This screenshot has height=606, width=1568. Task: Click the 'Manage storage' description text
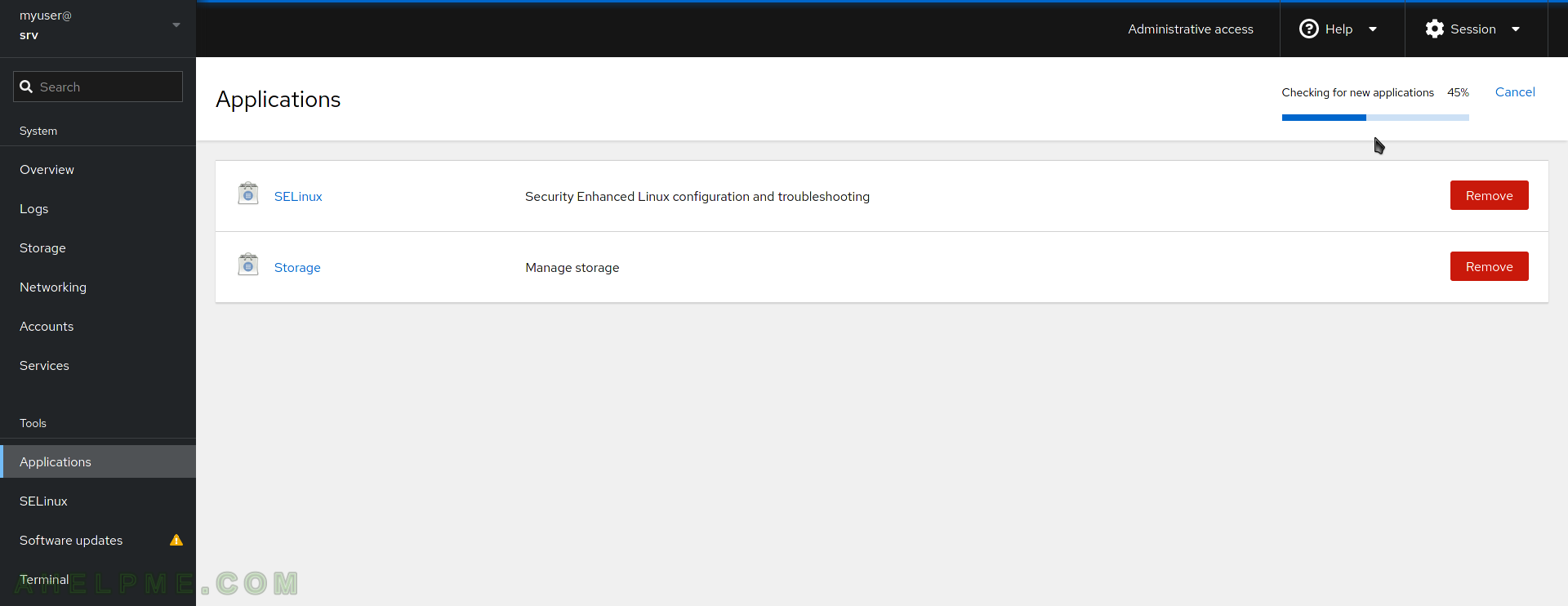click(572, 267)
